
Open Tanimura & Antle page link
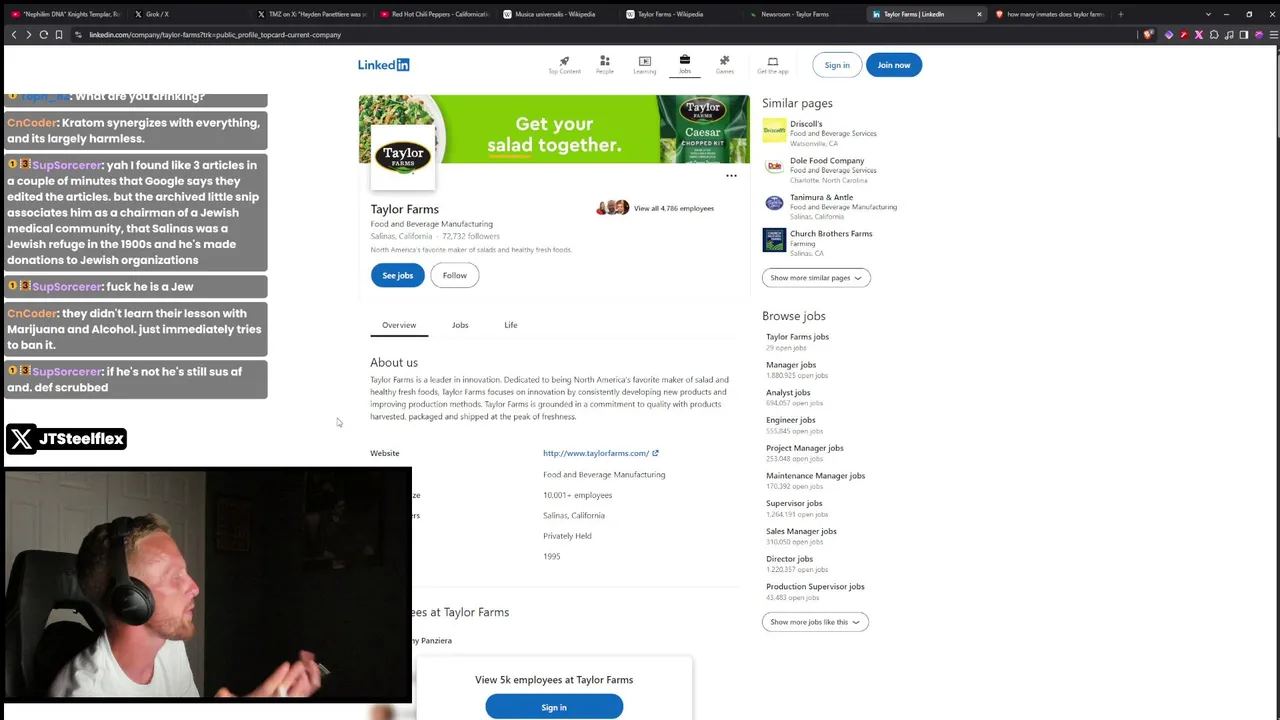pos(822,197)
